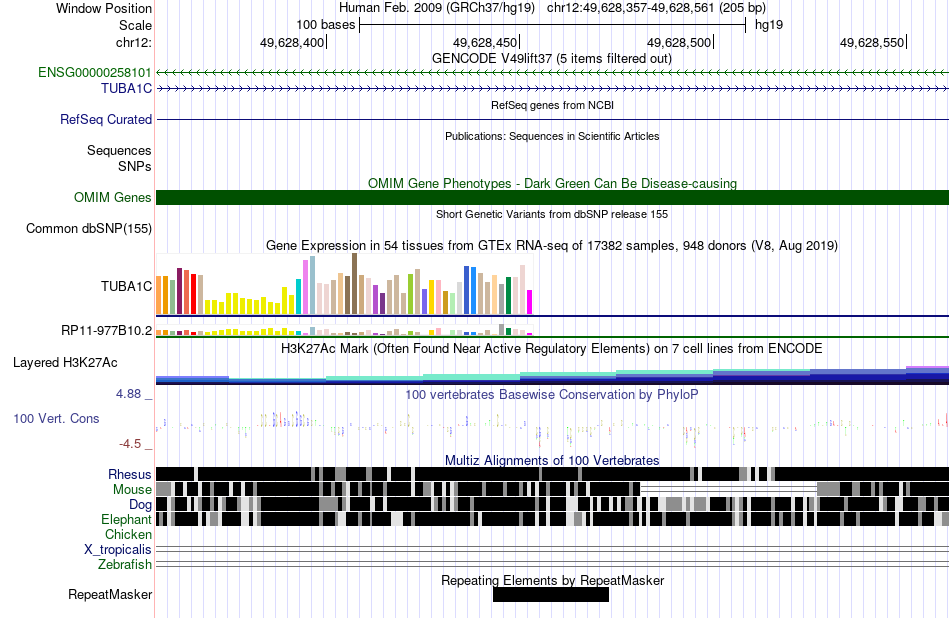Open the TUBA1C GENCODE gene label
This screenshot has height=618, width=950.
pyautogui.click(x=126, y=88)
